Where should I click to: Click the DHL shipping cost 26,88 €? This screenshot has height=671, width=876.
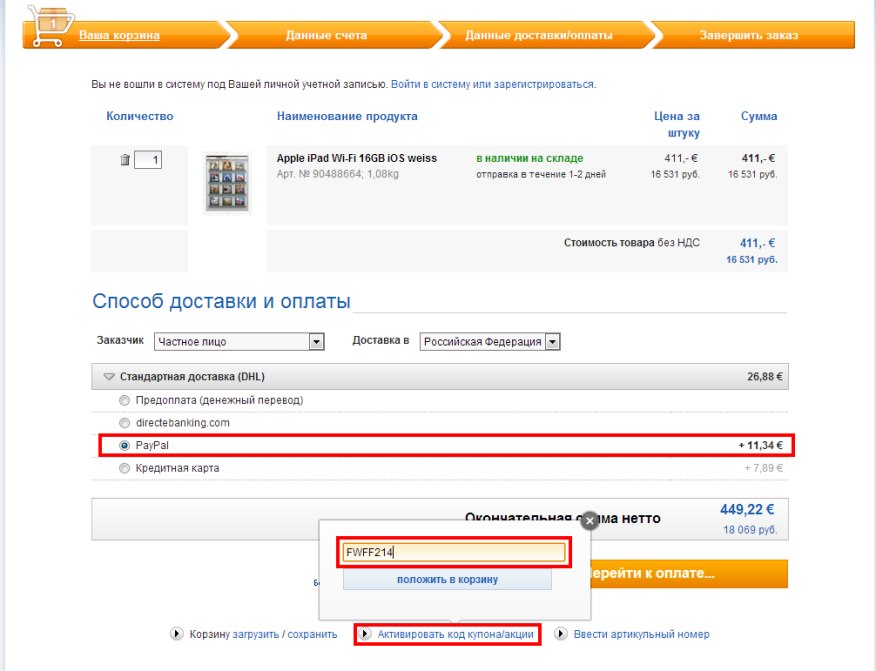[x=765, y=377]
